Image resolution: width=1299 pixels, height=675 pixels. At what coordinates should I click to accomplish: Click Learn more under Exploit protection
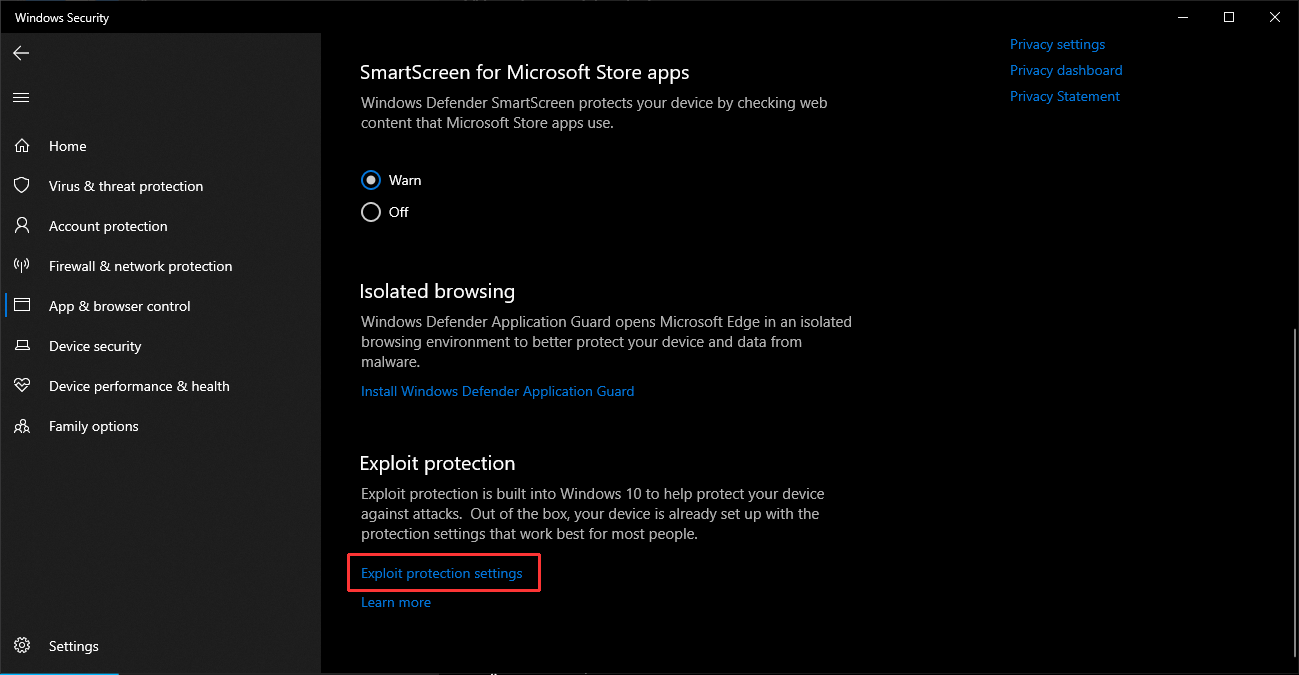pyautogui.click(x=396, y=602)
